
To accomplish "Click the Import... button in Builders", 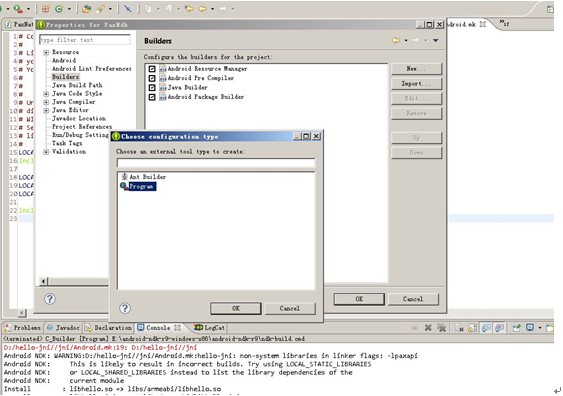I will point(416,84).
